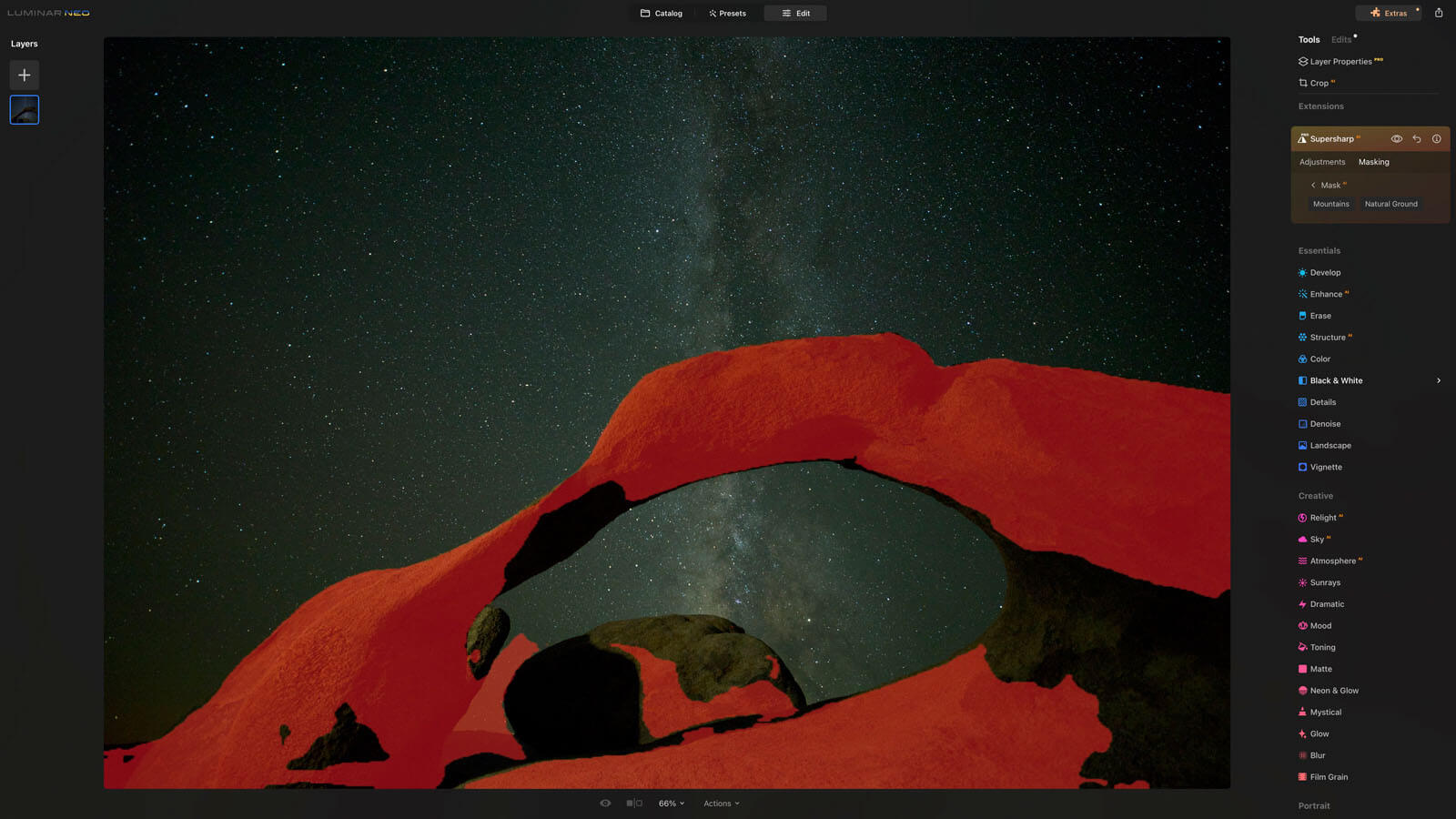Open the zoom level 66% dropdown

tap(671, 804)
